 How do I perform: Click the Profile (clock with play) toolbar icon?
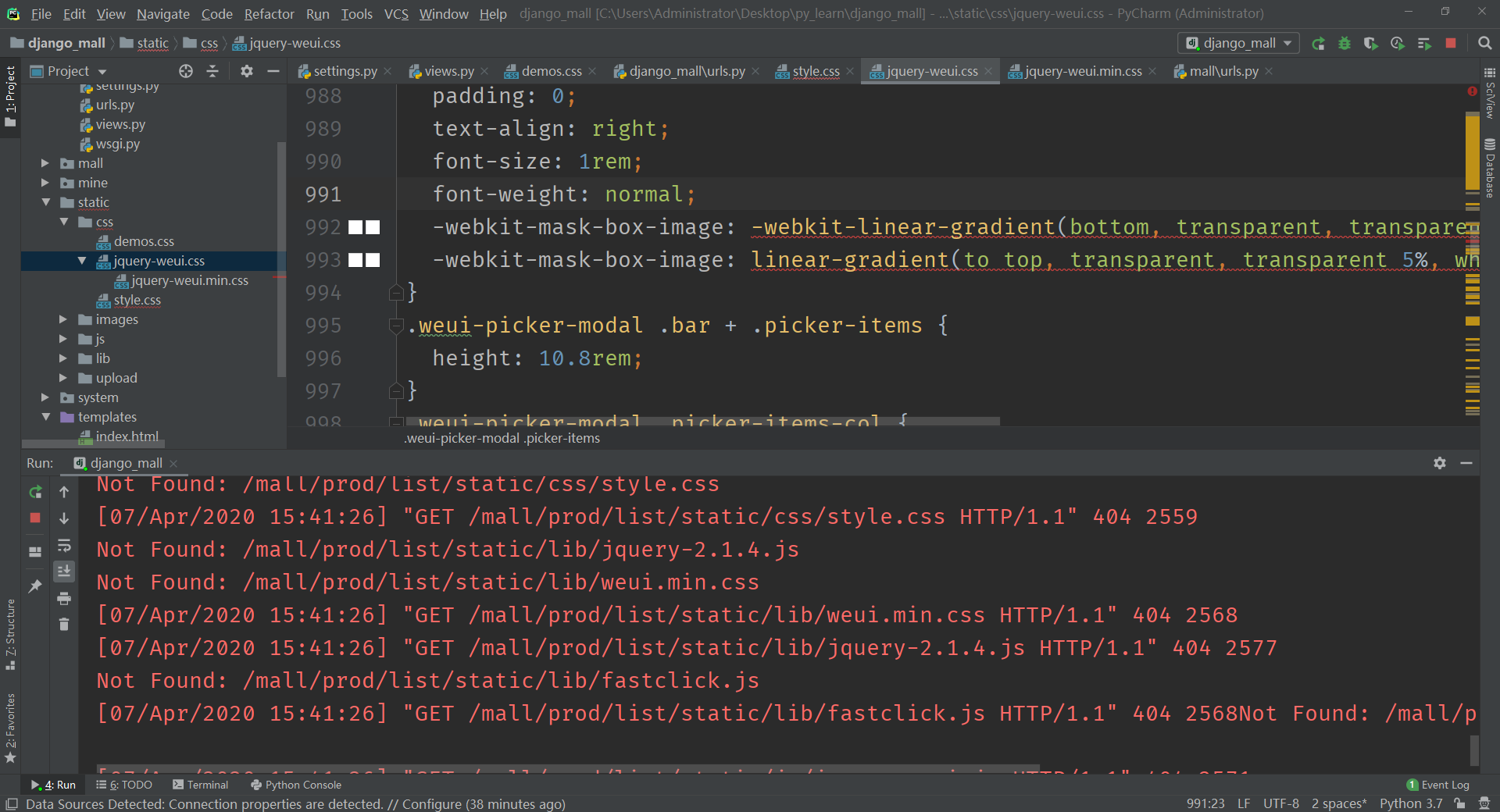[1398, 44]
